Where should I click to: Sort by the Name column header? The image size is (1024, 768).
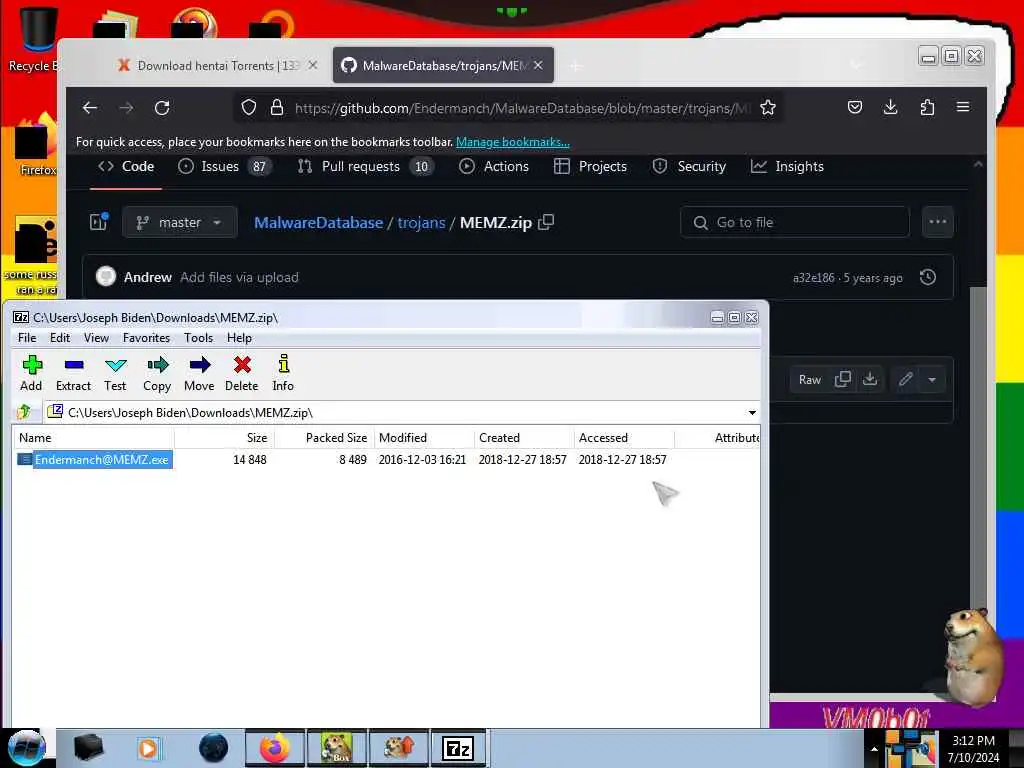click(94, 438)
